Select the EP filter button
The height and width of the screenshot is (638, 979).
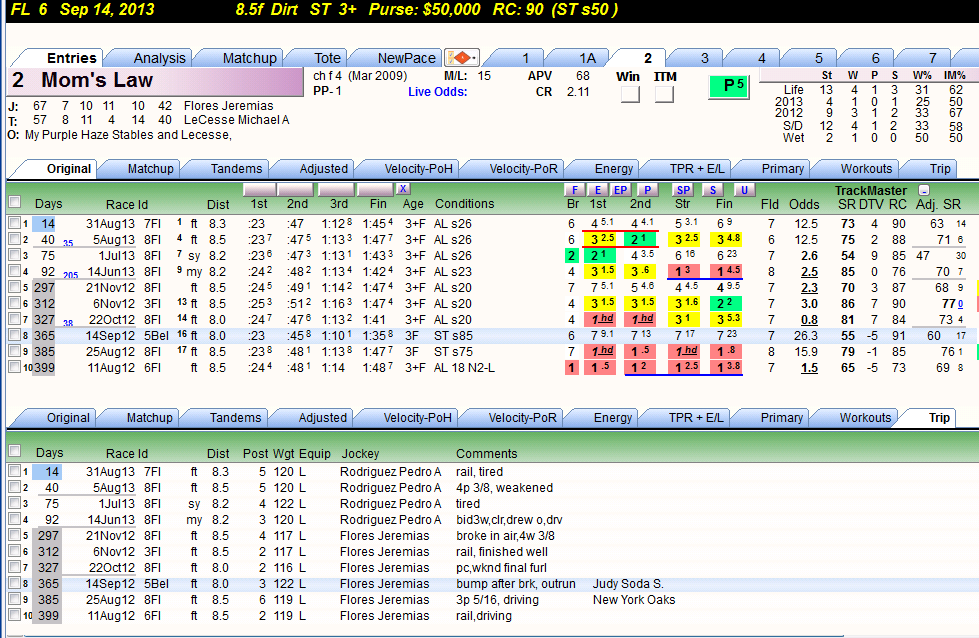620,190
